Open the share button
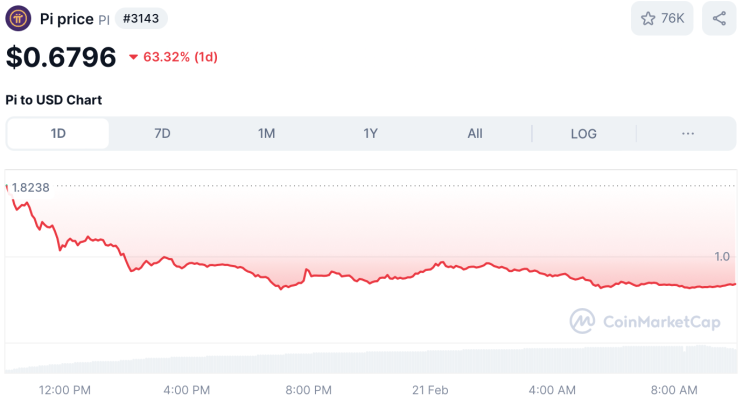 [719, 18]
